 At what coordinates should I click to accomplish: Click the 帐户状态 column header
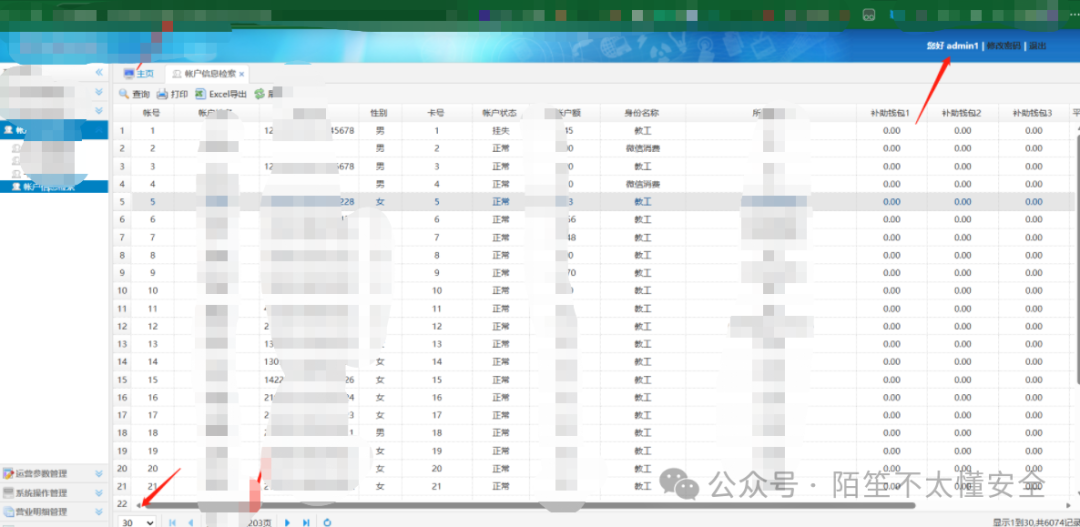click(501, 112)
